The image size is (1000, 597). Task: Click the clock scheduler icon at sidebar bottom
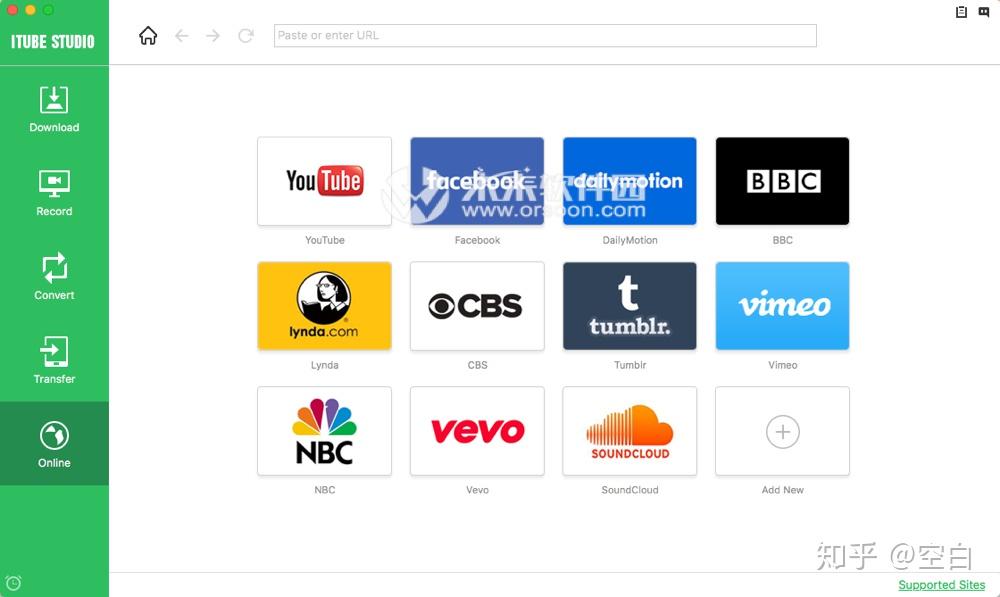pos(13,583)
